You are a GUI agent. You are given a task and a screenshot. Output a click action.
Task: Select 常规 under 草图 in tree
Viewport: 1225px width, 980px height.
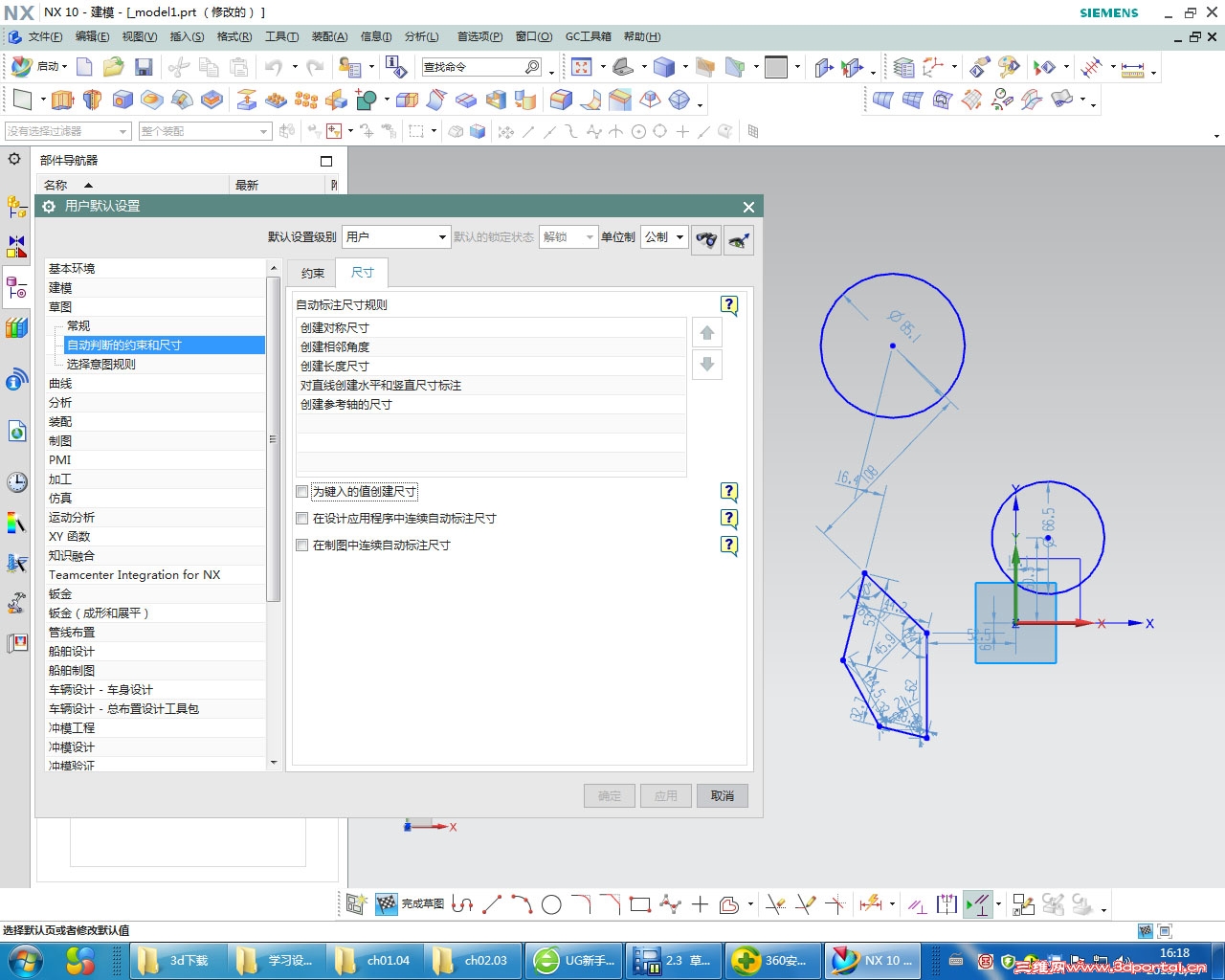click(x=78, y=326)
